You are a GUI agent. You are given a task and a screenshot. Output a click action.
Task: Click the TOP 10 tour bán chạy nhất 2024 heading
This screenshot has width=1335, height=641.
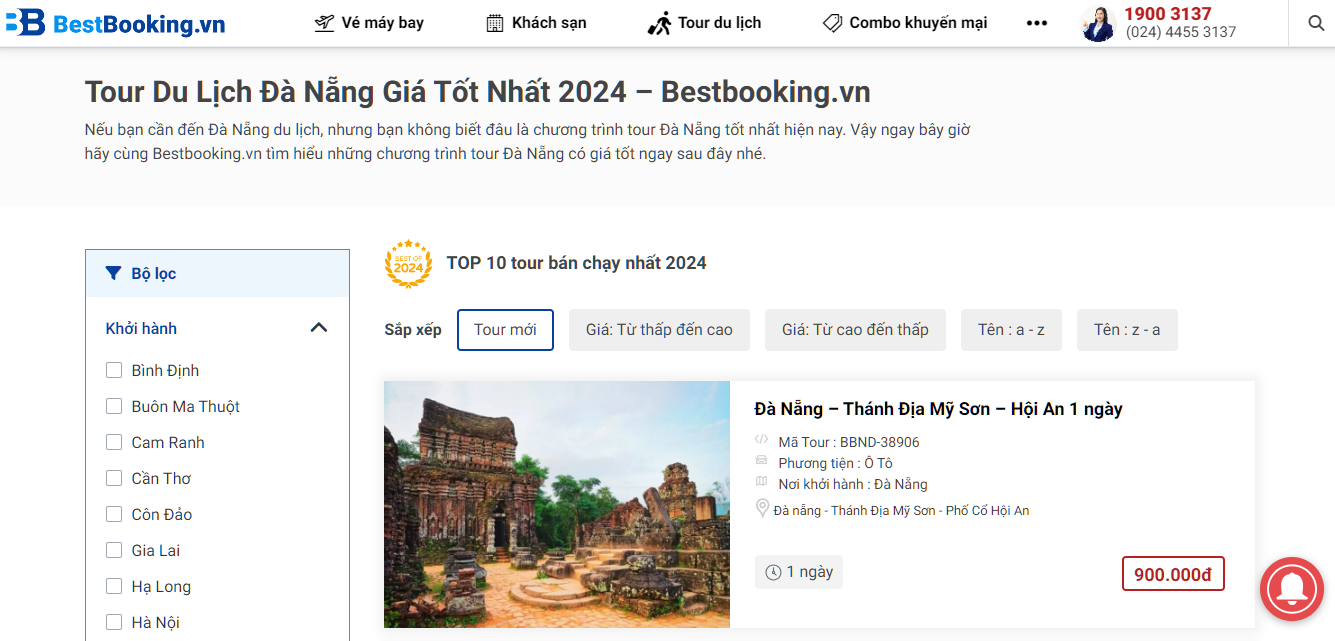pyautogui.click(x=576, y=263)
